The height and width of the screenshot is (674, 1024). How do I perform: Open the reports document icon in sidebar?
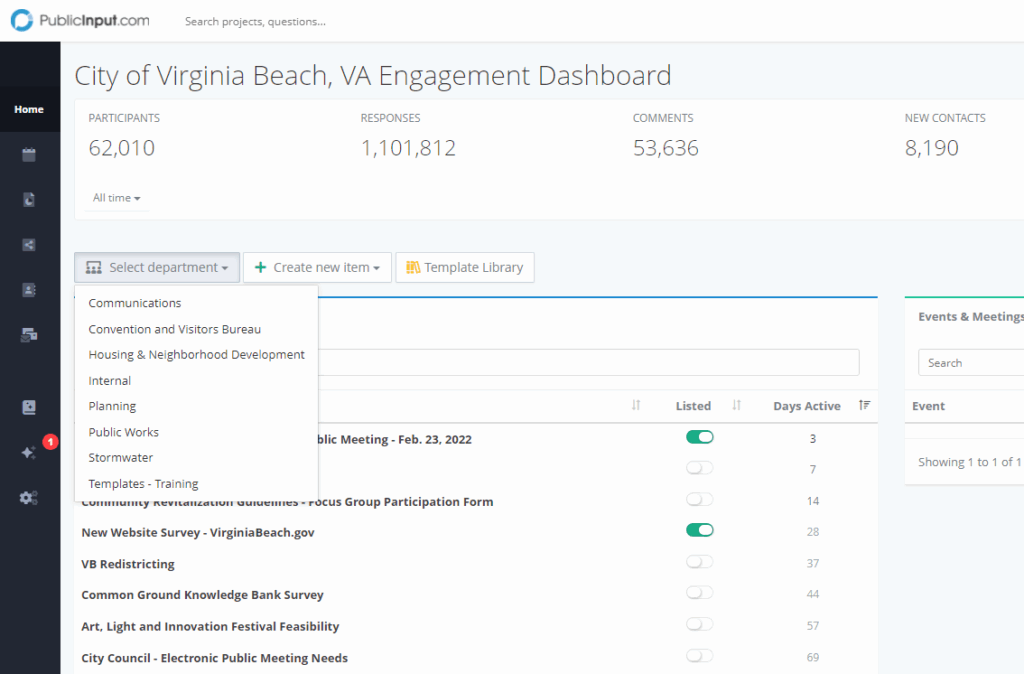pyautogui.click(x=29, y=200)
